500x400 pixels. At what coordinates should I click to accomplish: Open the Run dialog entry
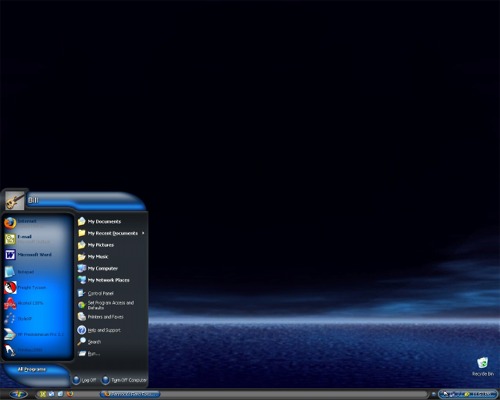pos(111,353)
